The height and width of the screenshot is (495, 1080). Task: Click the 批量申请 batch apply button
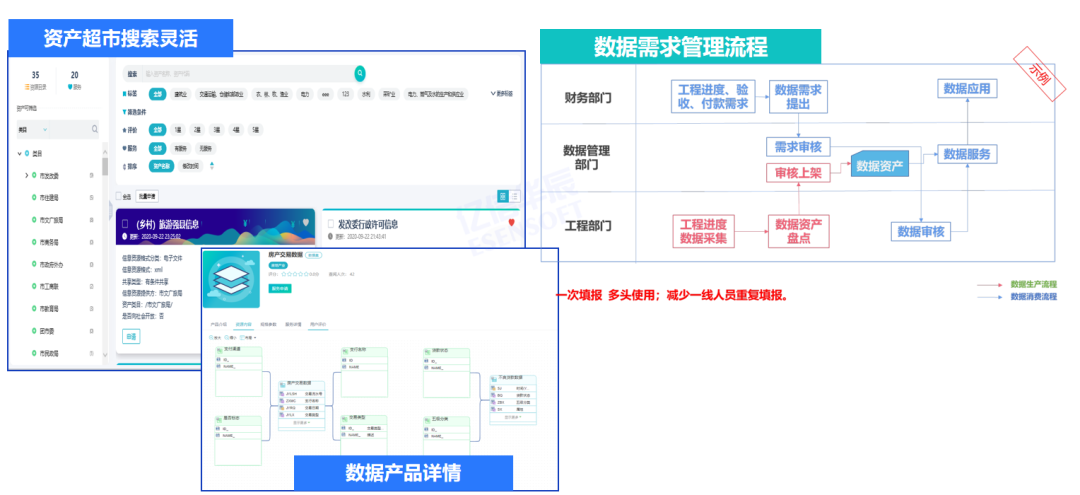tap(146, 196)
